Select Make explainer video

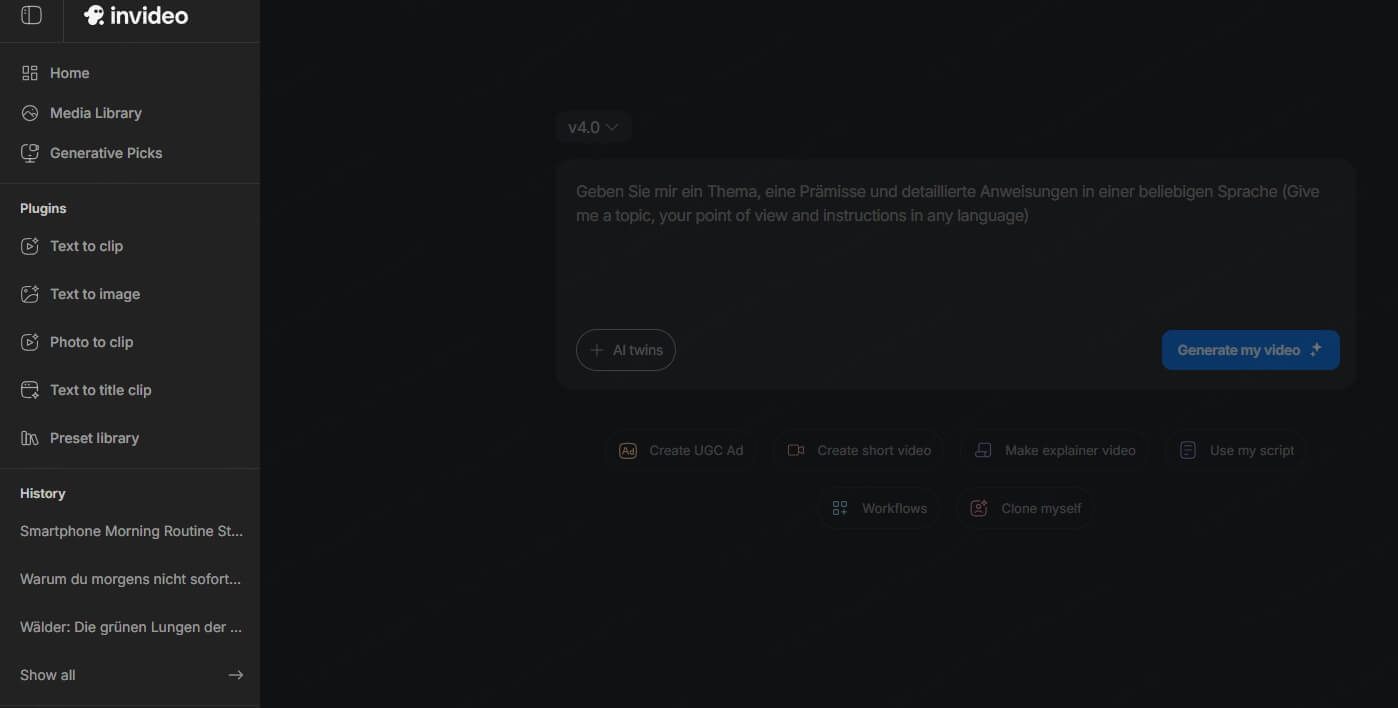1056,450
